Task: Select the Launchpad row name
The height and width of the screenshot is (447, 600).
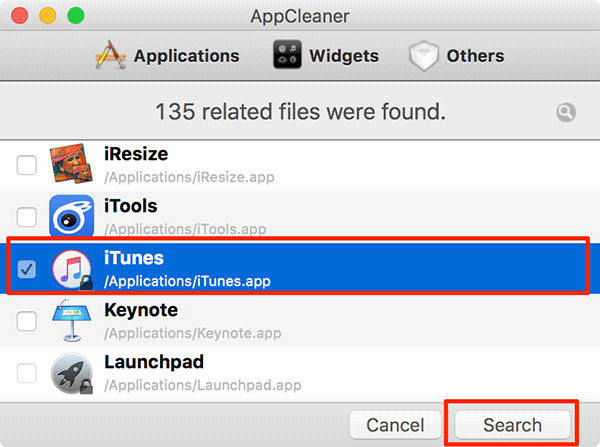Action: click(154, 362)
